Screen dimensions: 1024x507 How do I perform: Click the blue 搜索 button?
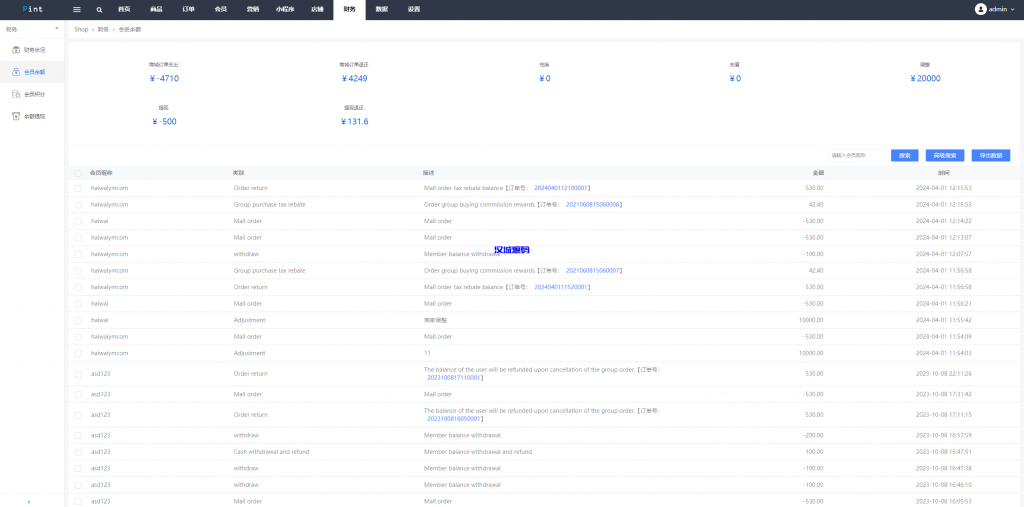click(904, 155)
